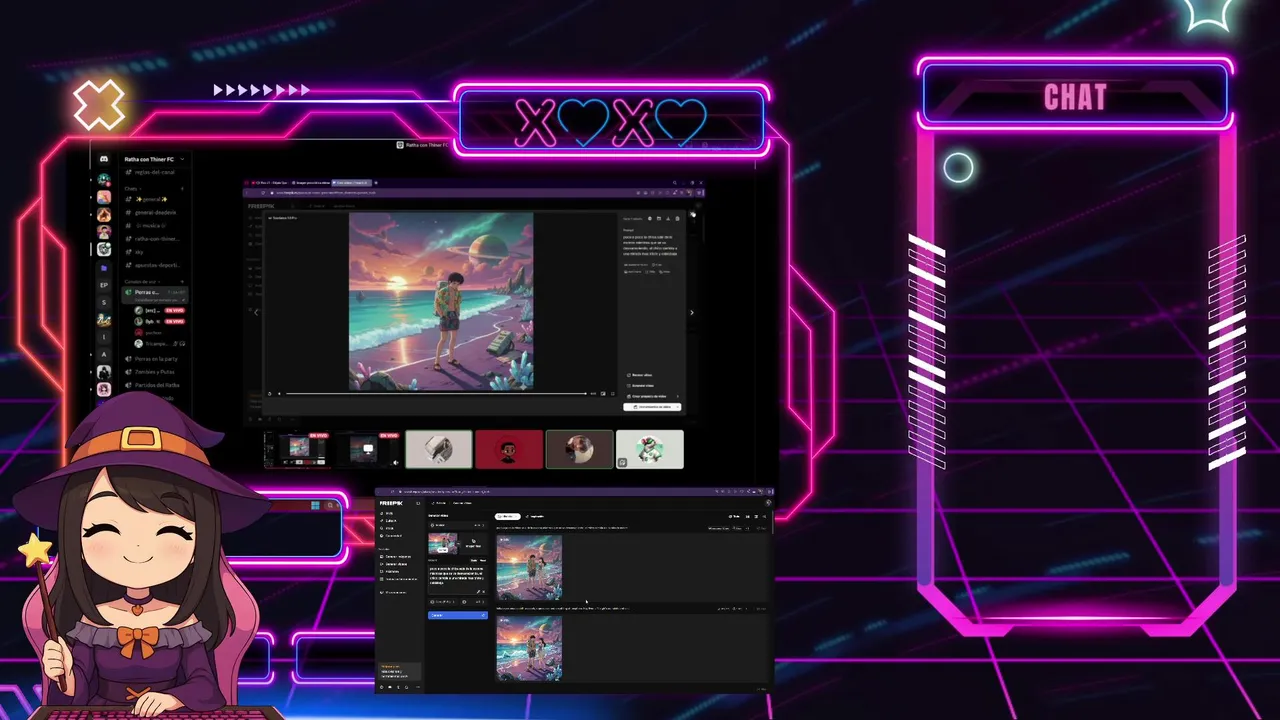Open fullscreen mode in the video player
Viewport: 1280px width, 720px height.
(x=612, y=394)
